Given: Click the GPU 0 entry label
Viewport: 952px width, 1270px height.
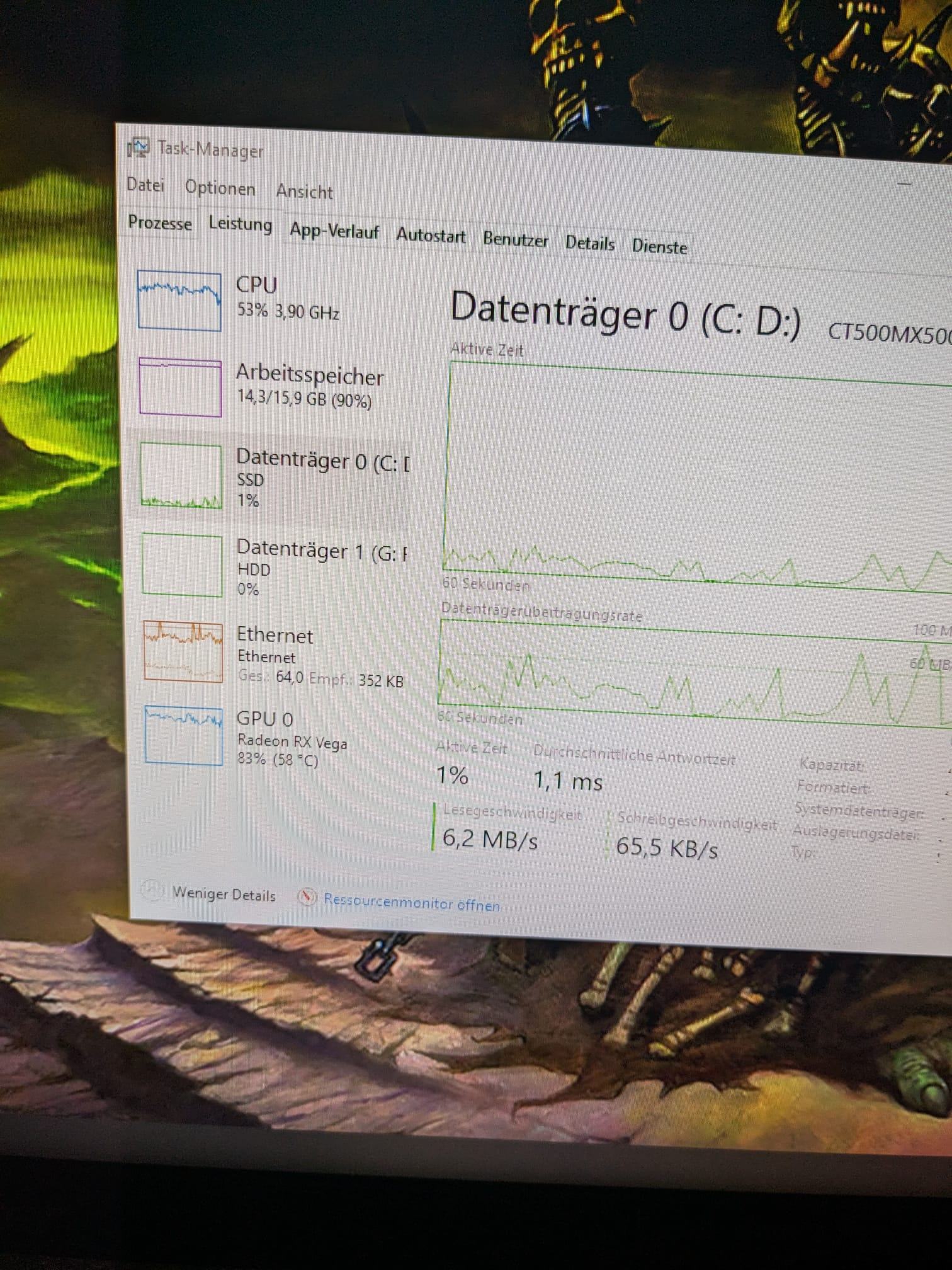Looking at the screenshot, I should 264,719.
